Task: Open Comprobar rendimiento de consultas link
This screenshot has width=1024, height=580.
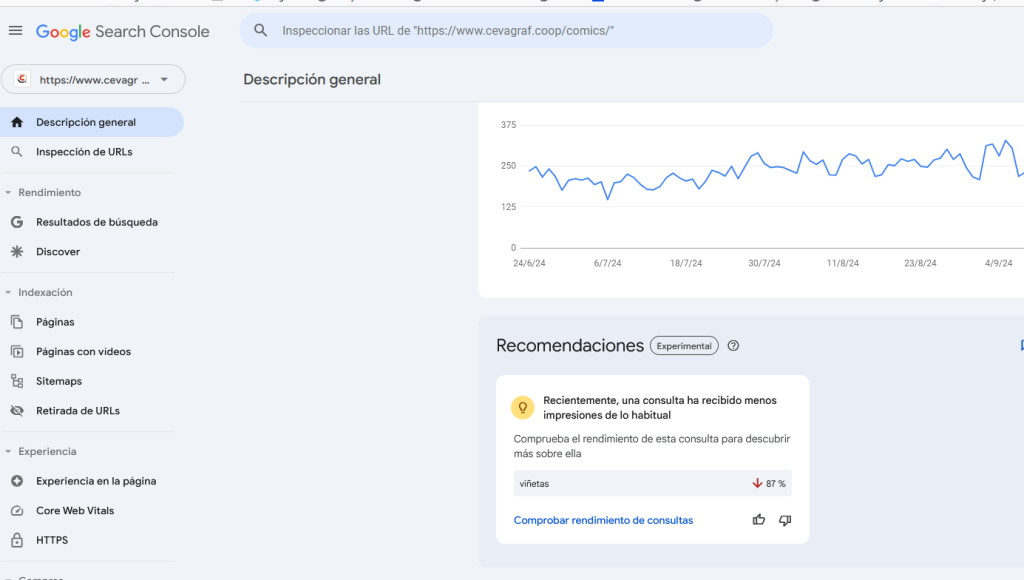Action: click(x=603, y=520)
